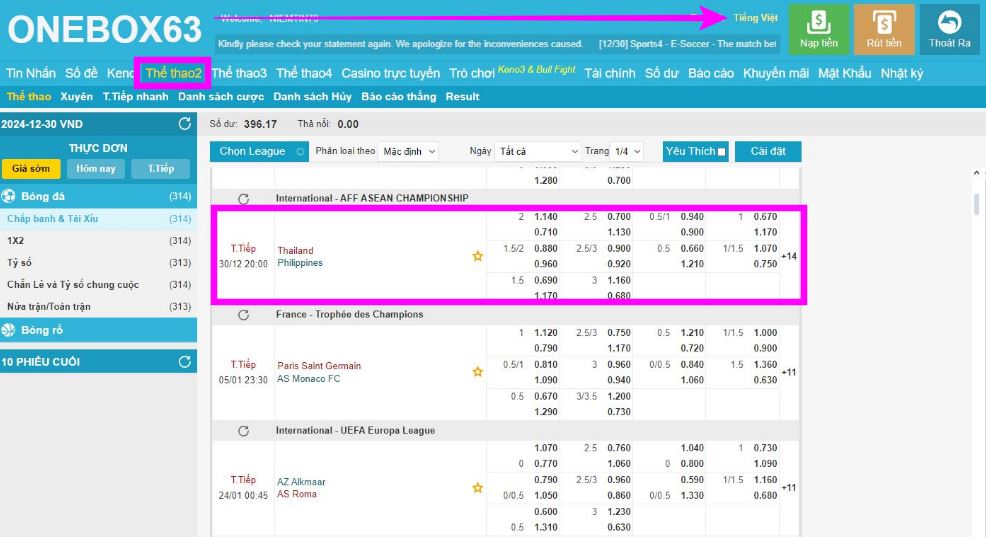Click the Cài đặt button
Viewport: 986px width, 537px height.
(x=768, y=152)
